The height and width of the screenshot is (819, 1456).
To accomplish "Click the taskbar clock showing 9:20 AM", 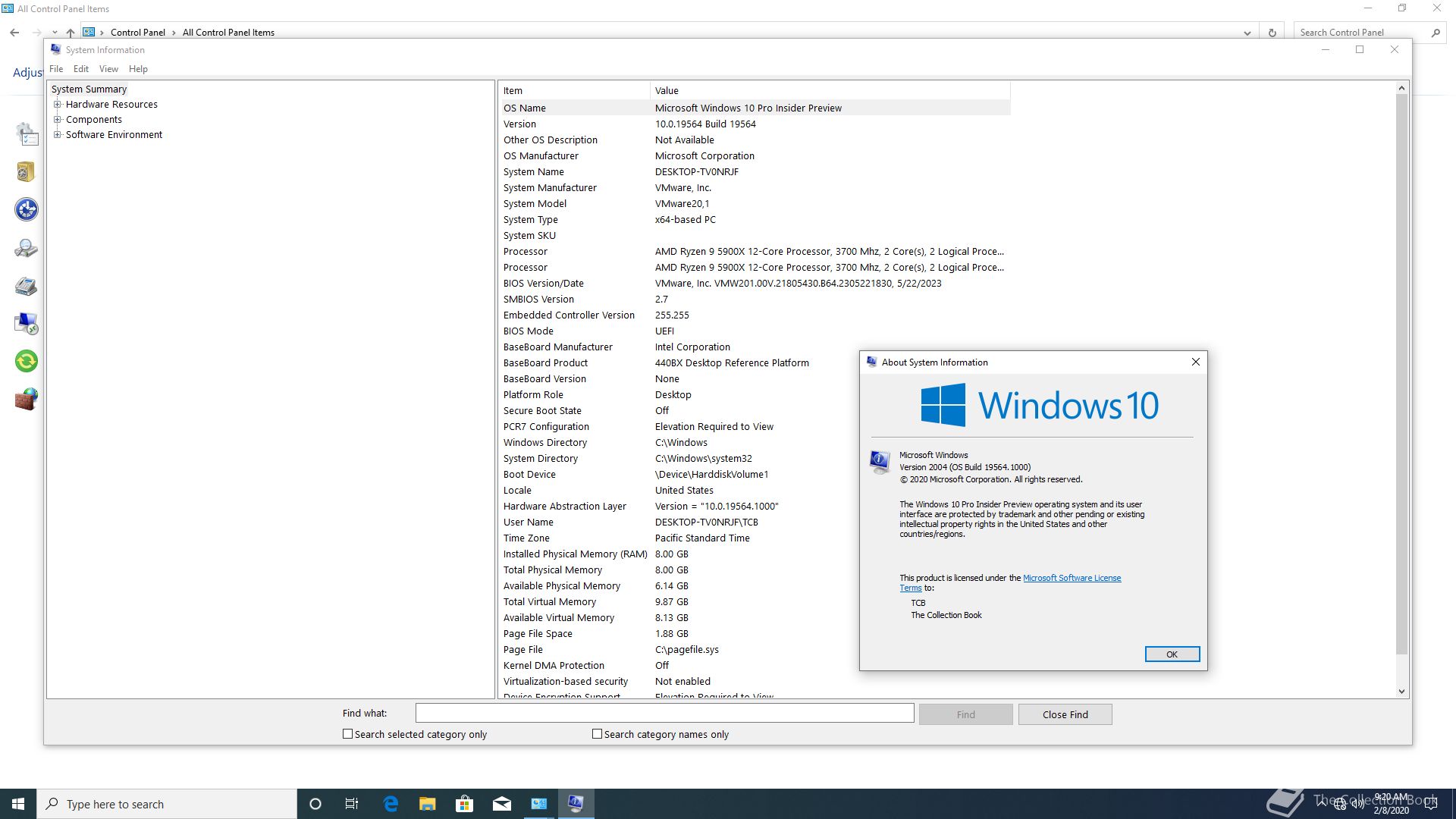I will (1392, 804).
